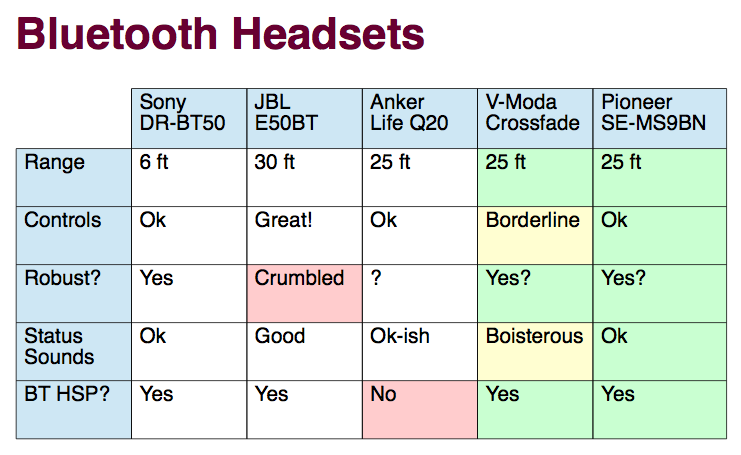741x455 pixels.
Task: Click the red Crumbled cell
Action: (x=304, y=291)
